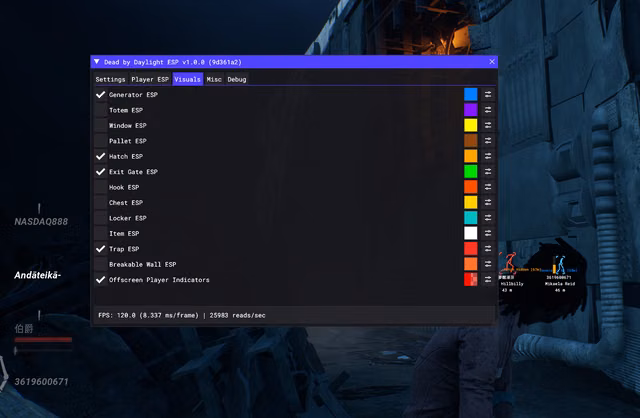Open the Debug tab
Image resolution: width=640 pixels, height=418 pixels.
point(237,79)
